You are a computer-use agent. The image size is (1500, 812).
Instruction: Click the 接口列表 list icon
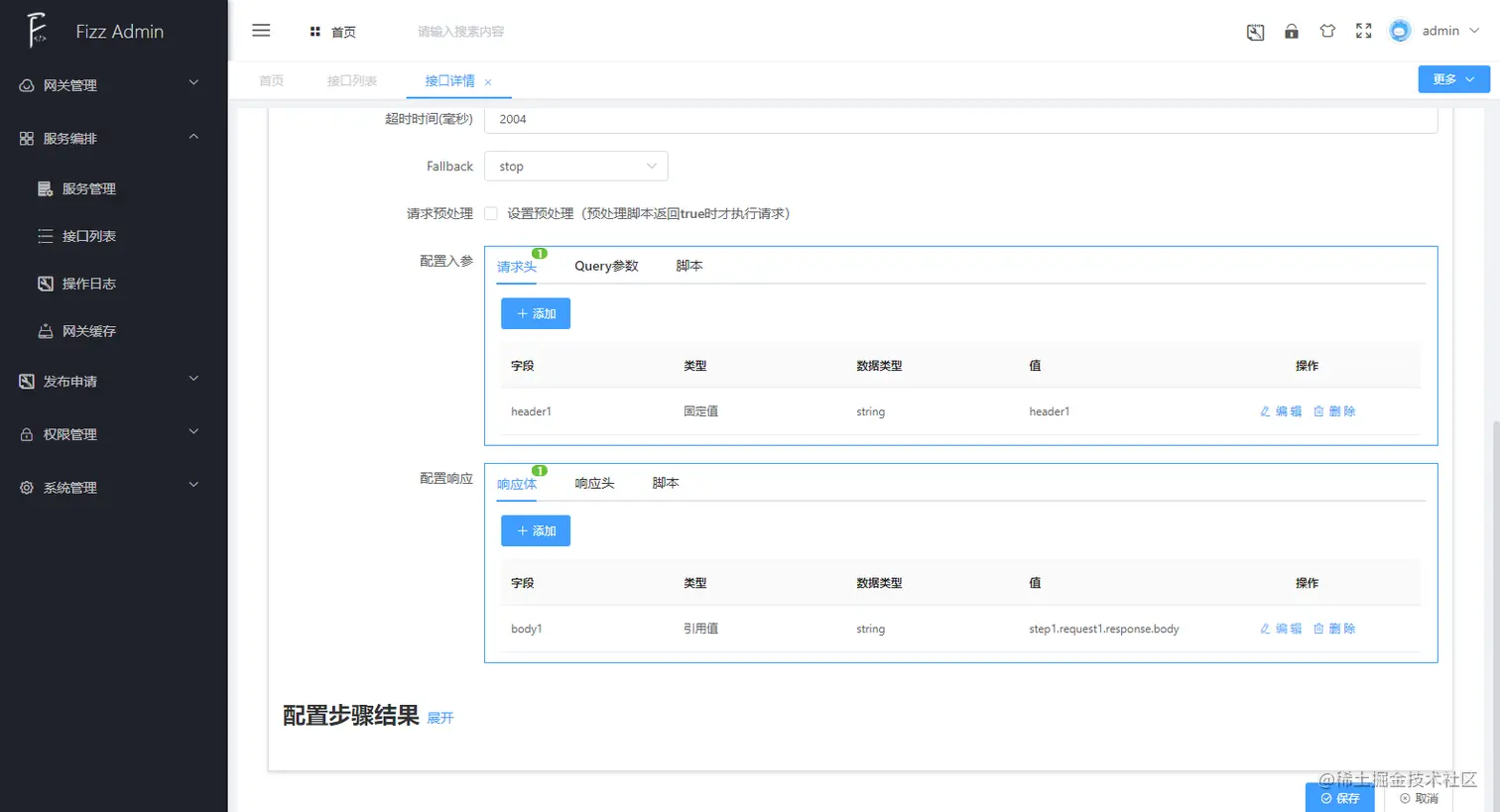(46, 236)
